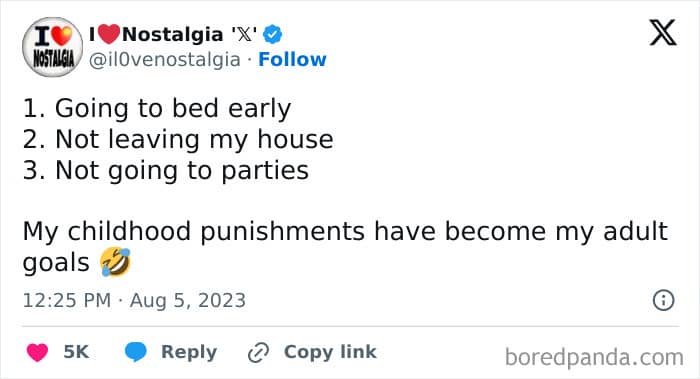Click the line 'Going to bed early'

(157, 108)
